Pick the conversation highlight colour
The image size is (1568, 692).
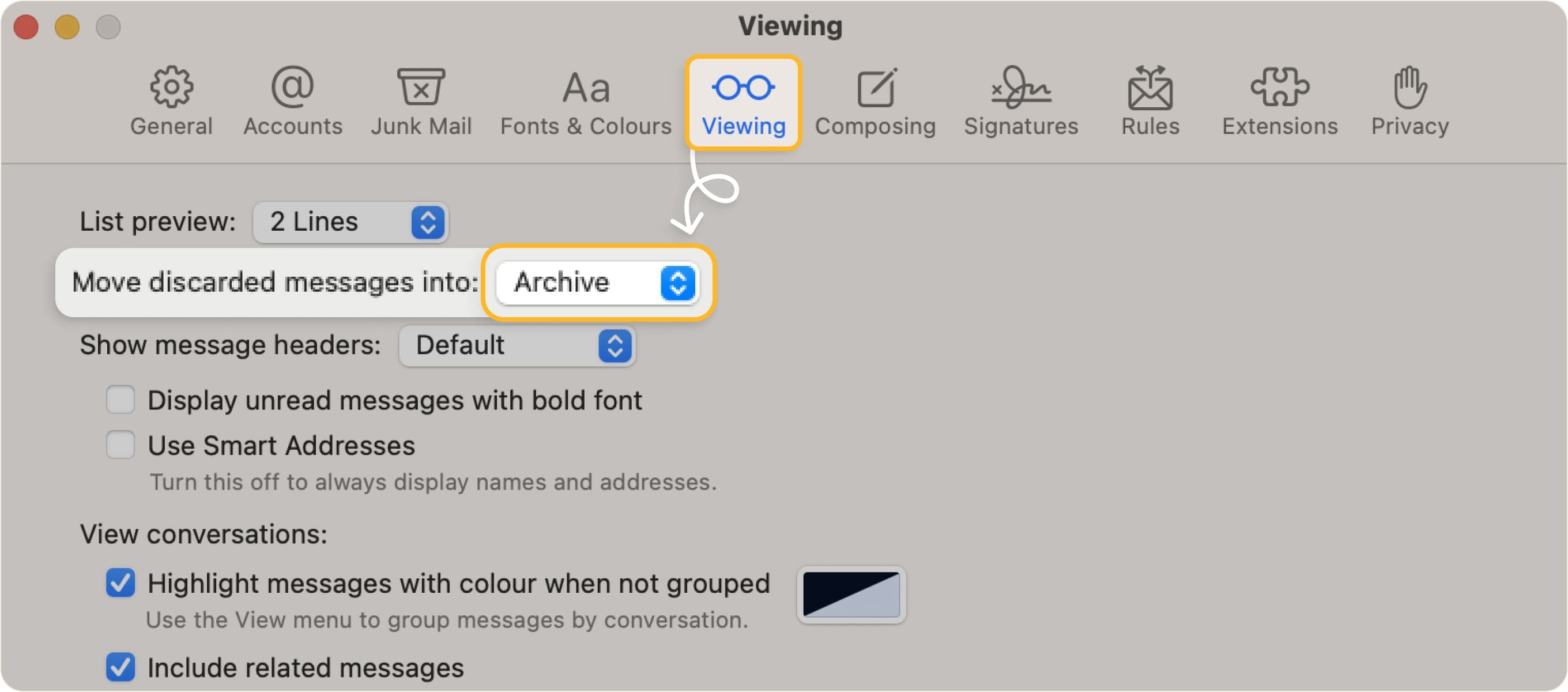tap(850, 594)
